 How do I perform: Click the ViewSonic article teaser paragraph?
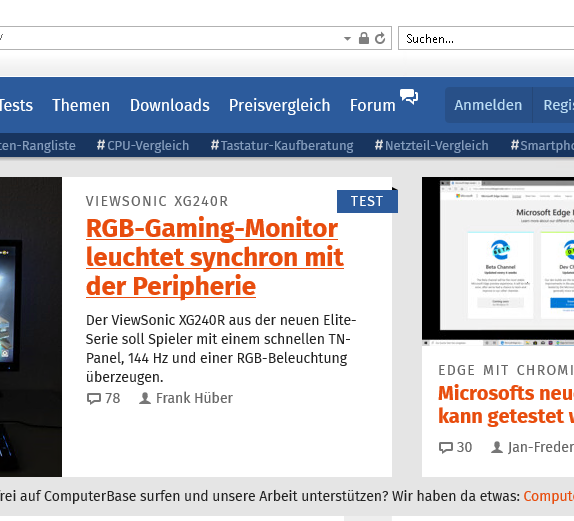[221, 348]
